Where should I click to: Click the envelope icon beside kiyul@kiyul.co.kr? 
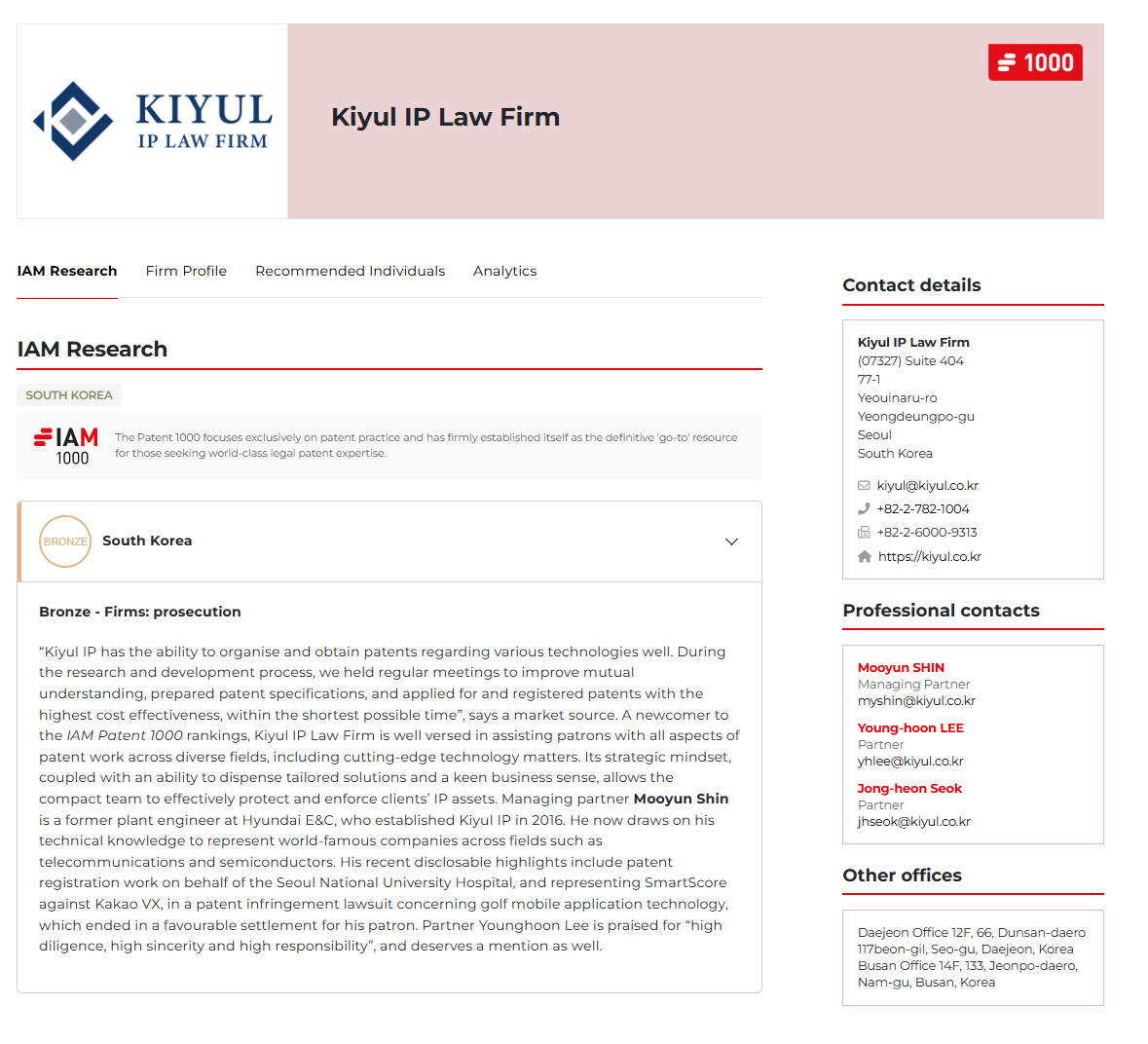tap(864, 485)
